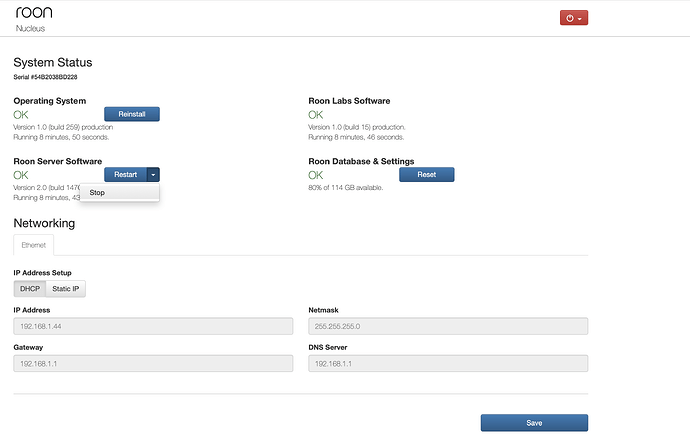Click the System Status heading

click(x=53, y=62)
